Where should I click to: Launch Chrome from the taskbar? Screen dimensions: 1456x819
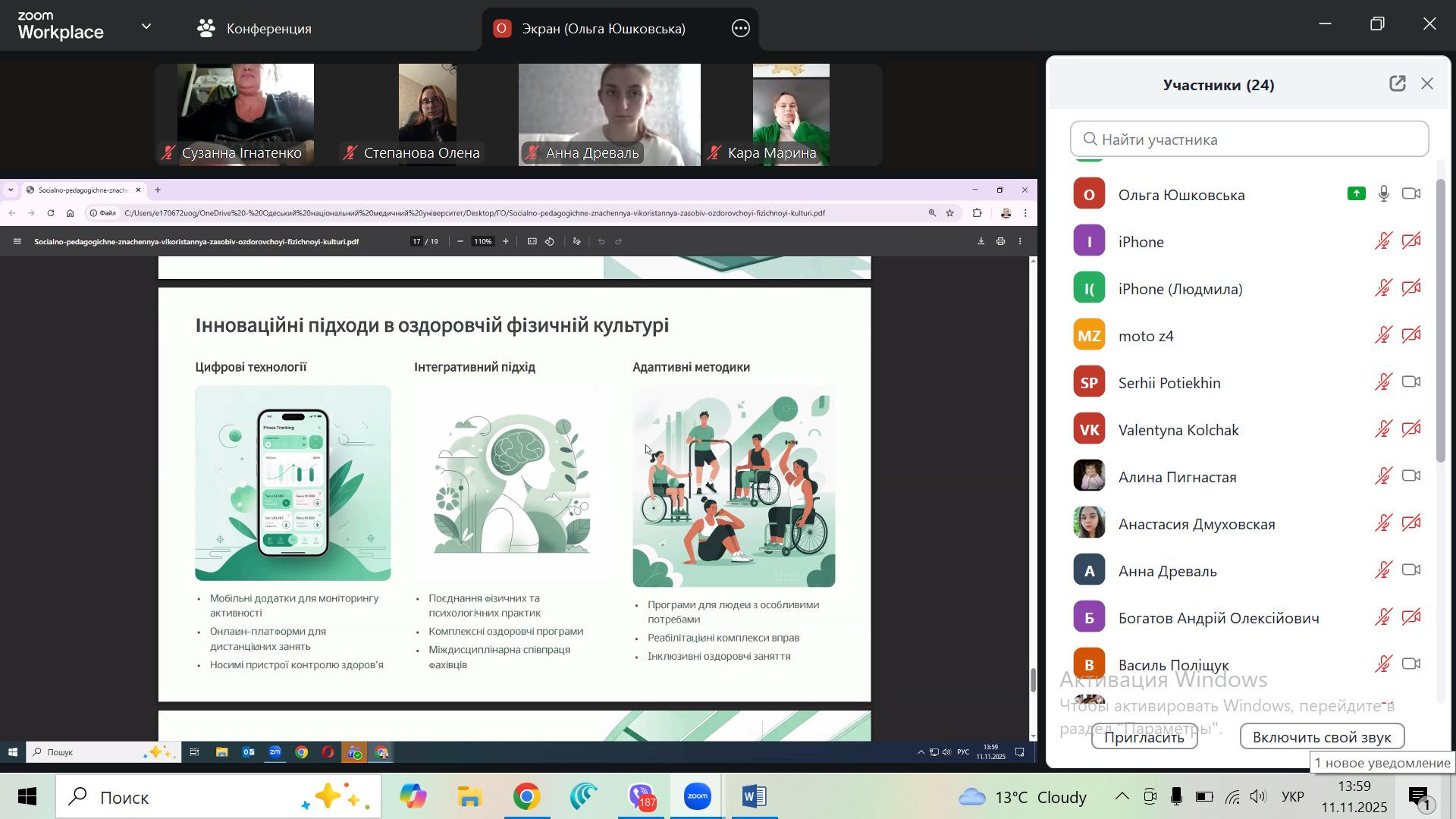pos(526,797)
